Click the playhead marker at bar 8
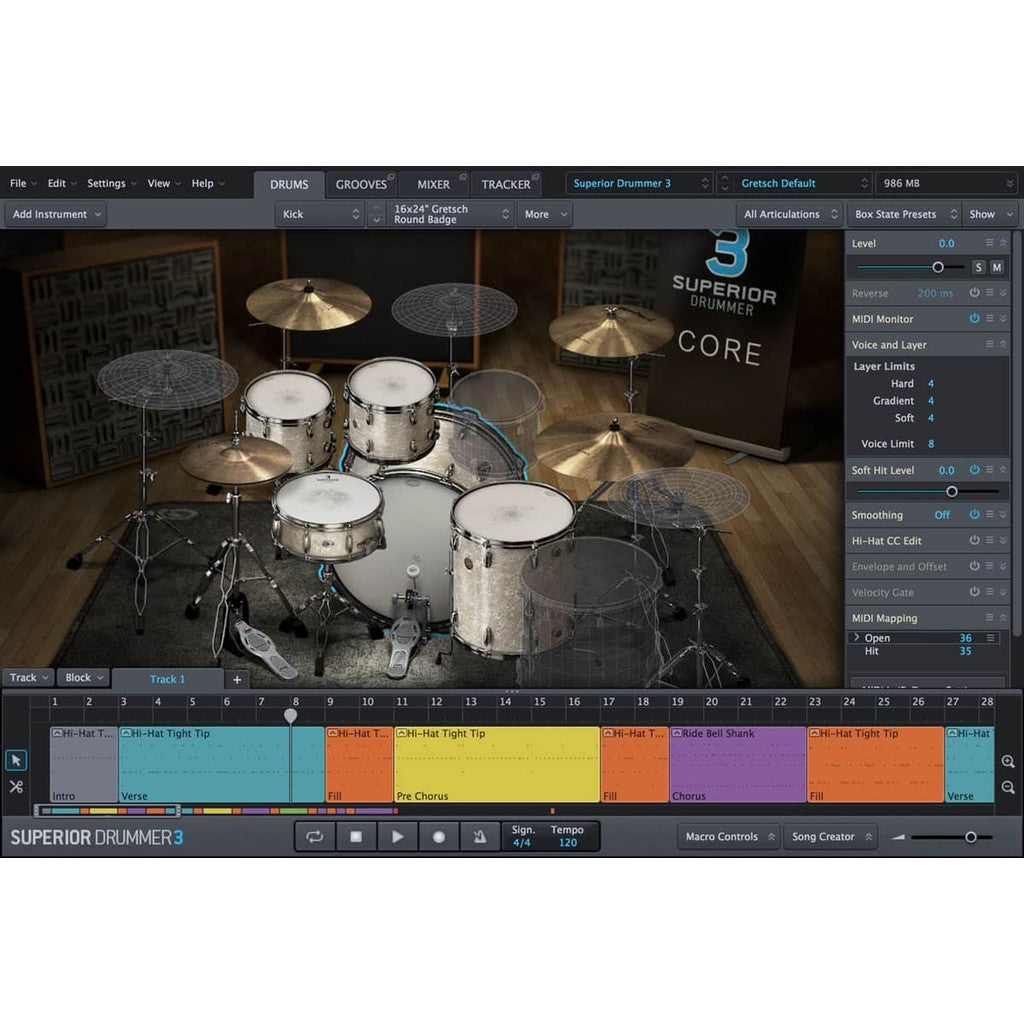This screenshot has height=1024, width=1024. click(x=291, y=716)
